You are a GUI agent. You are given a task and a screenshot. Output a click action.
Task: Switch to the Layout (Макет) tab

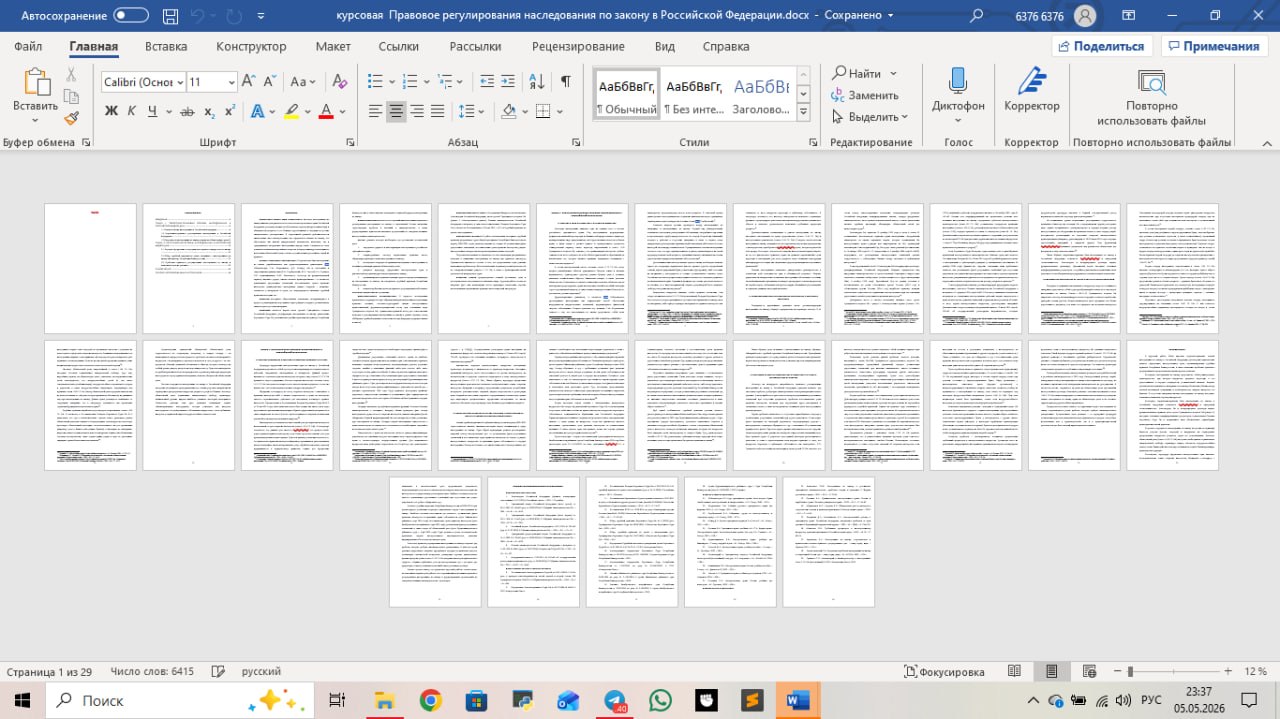(x=333, y=46)
